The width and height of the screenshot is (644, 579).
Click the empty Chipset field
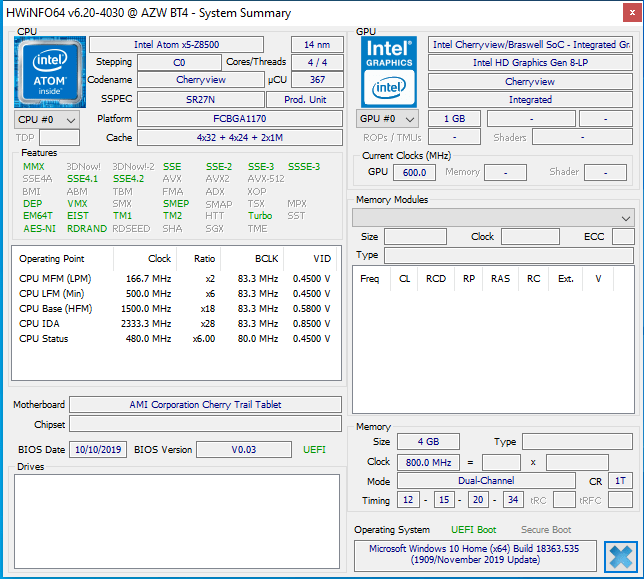205,424
